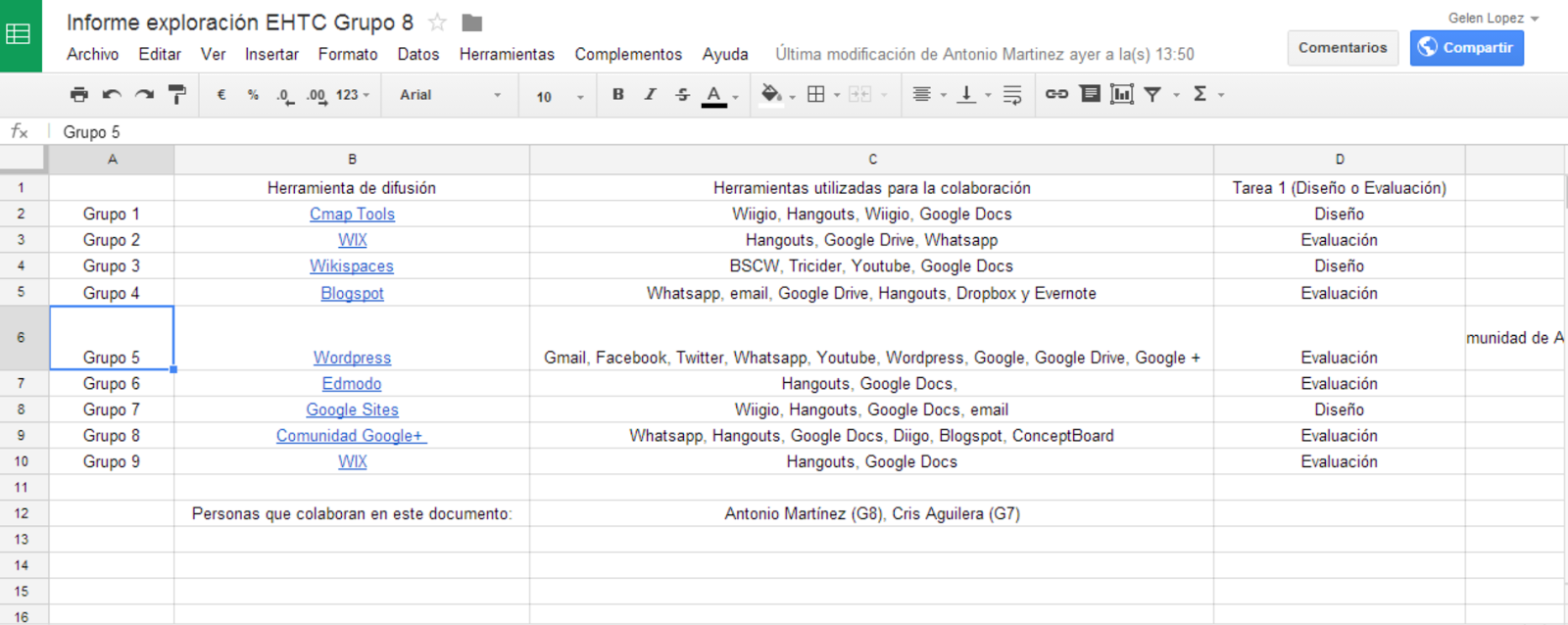Open the Google Sites link
Screen dimensions: 1568x625
point(352,410)
